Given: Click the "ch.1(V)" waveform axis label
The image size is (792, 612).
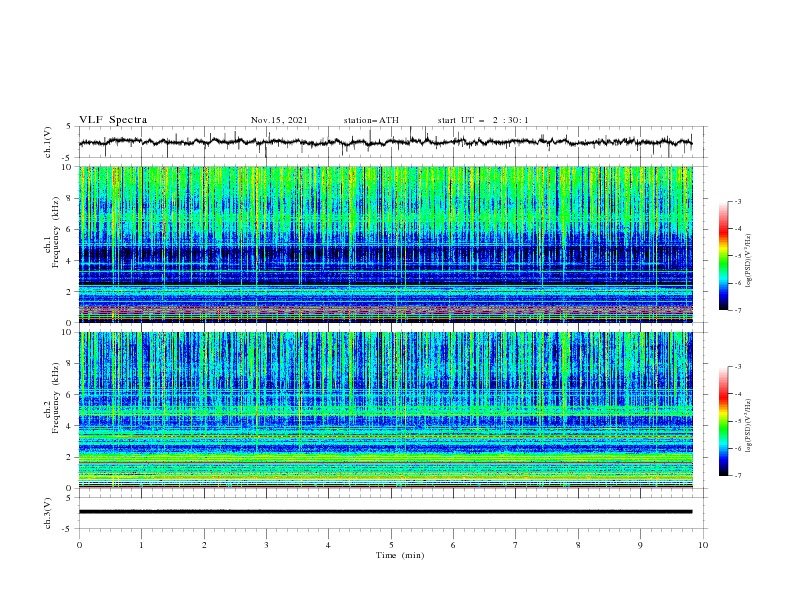Looking at the screenshot, I should (x=47, y=142).
